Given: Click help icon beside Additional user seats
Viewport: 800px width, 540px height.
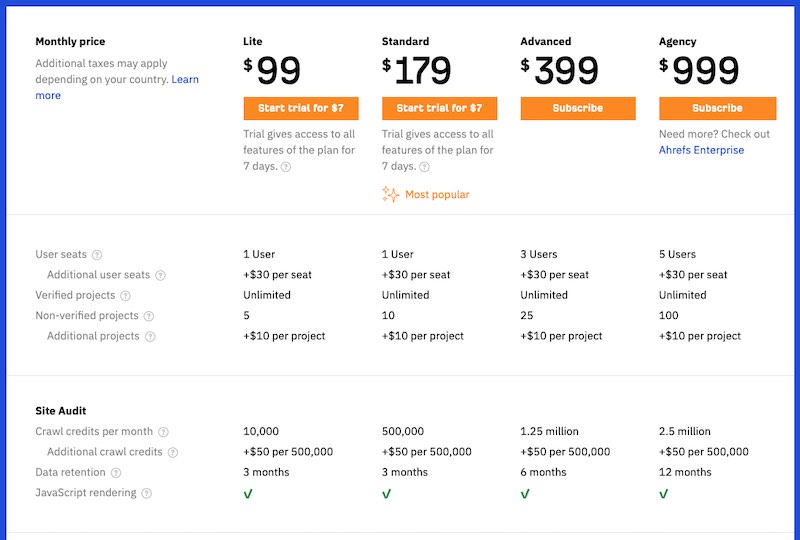Looking at the screenshot, I should (x=160, y=275).
